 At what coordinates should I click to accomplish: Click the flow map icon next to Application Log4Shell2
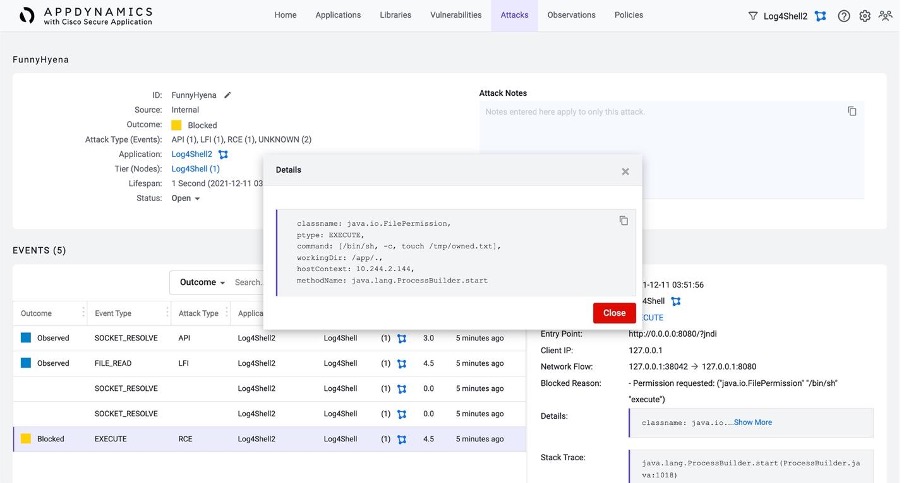[x=224, y=154]
